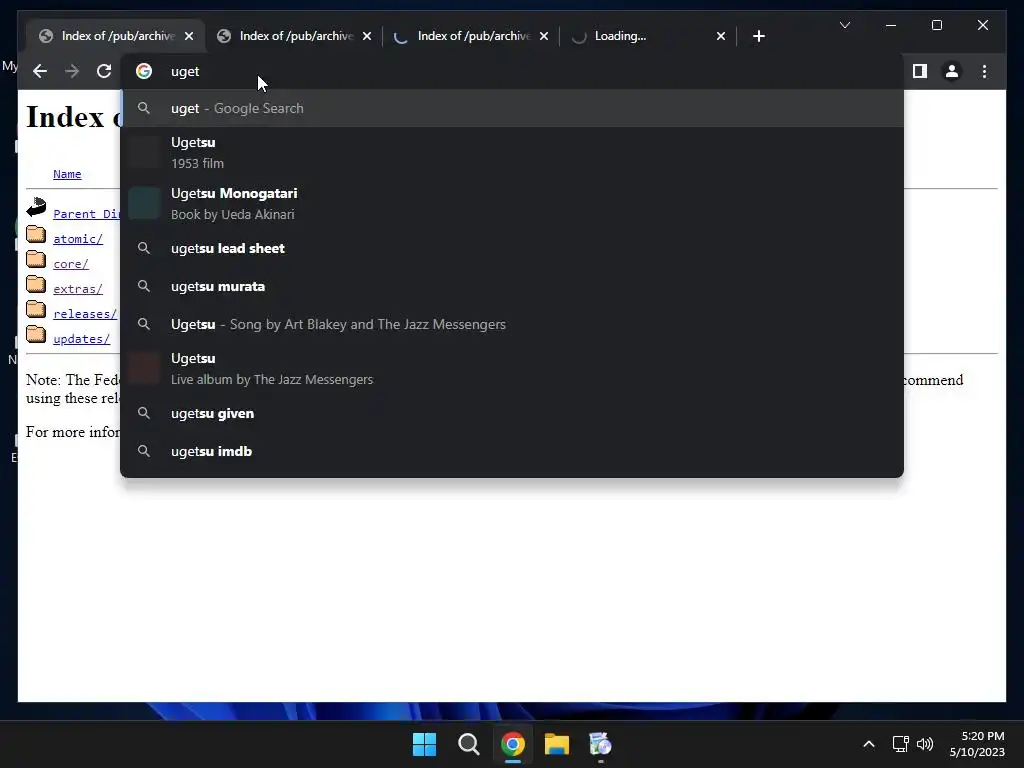Open the releases/ folder link
1024x768 pixels.
click(x=85, y=314)
